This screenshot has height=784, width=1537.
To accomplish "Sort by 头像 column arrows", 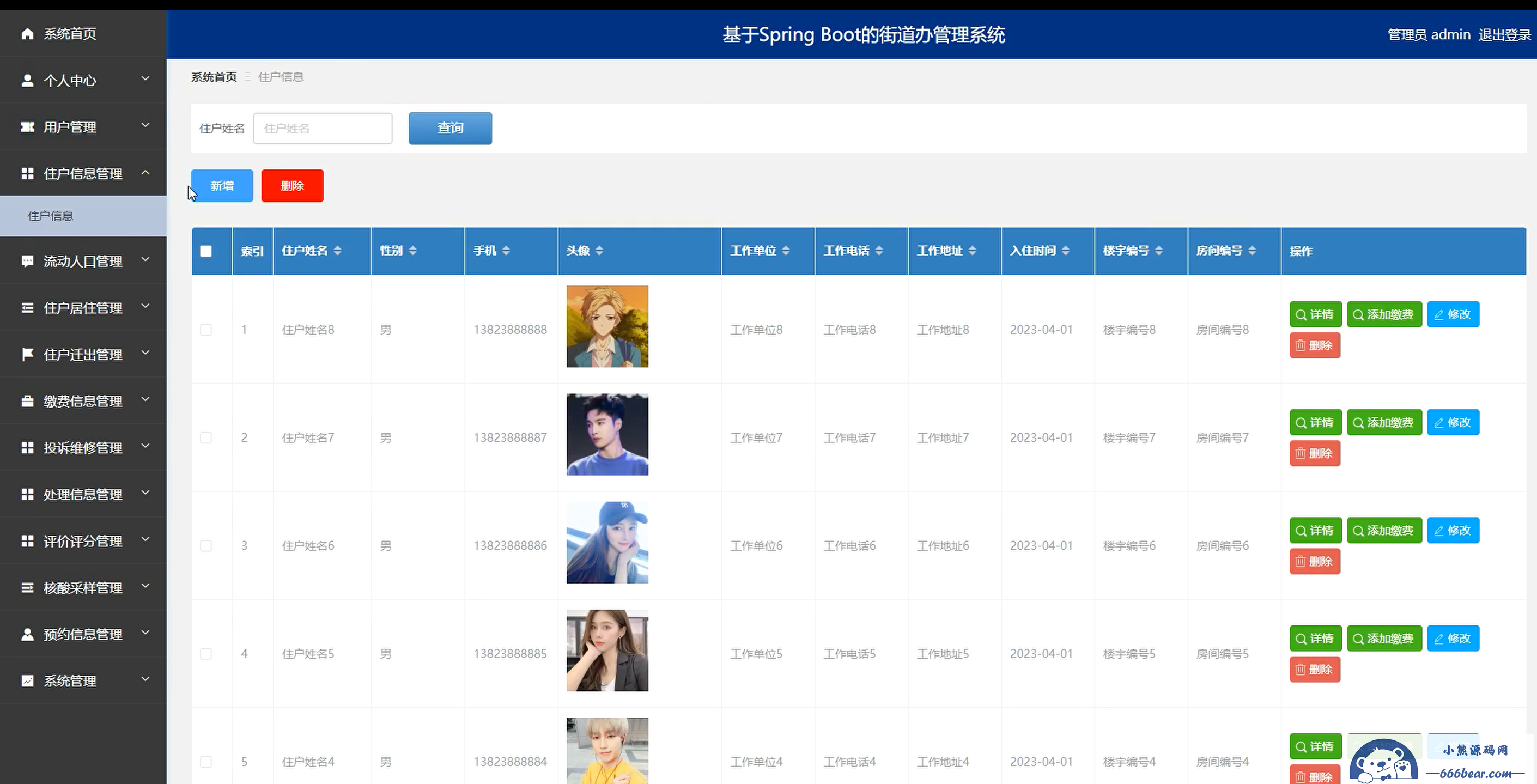I will (x=599, y=251).
